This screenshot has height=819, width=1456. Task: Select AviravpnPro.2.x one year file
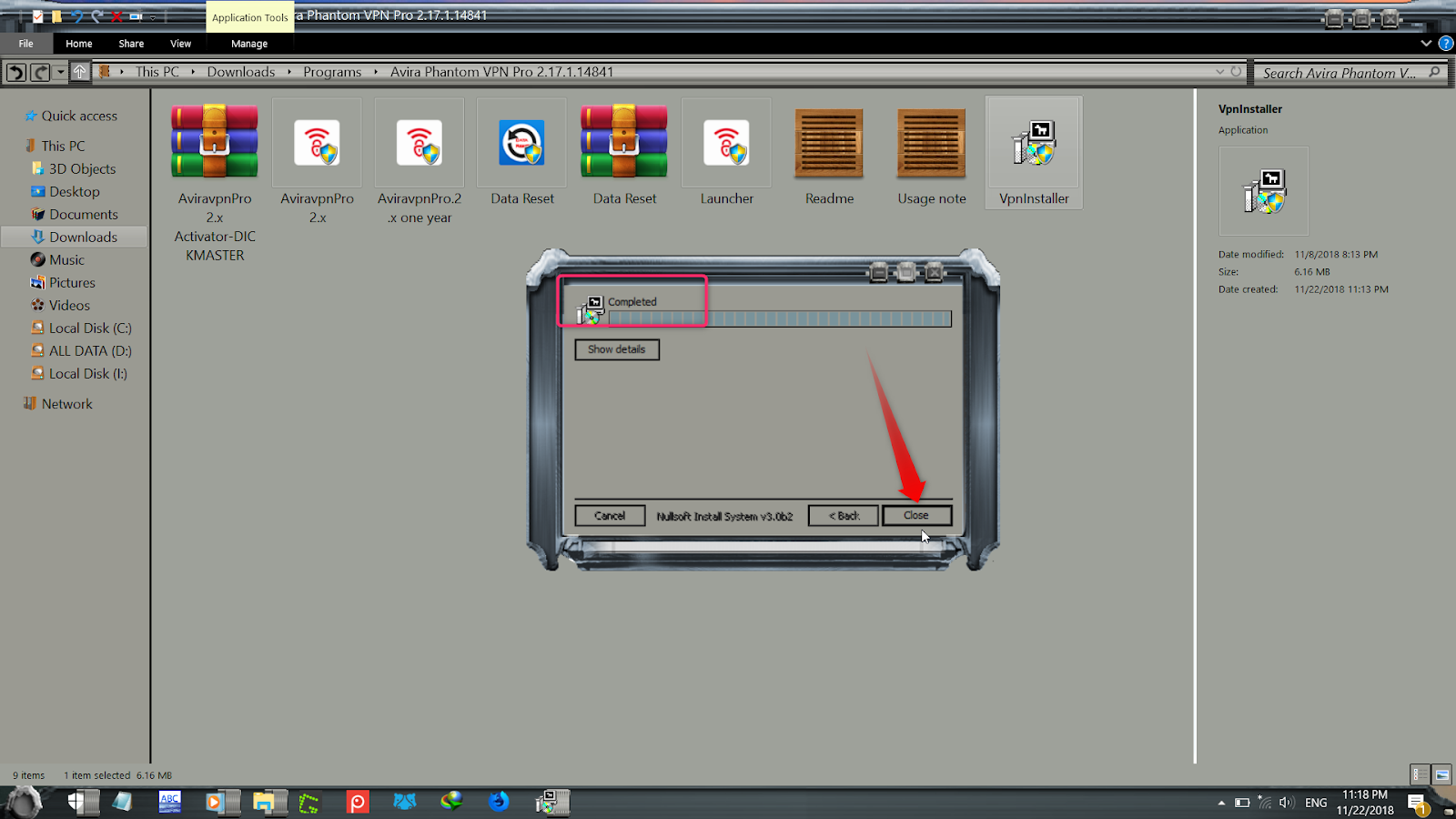pyautogui.click(x=420, y=164)
